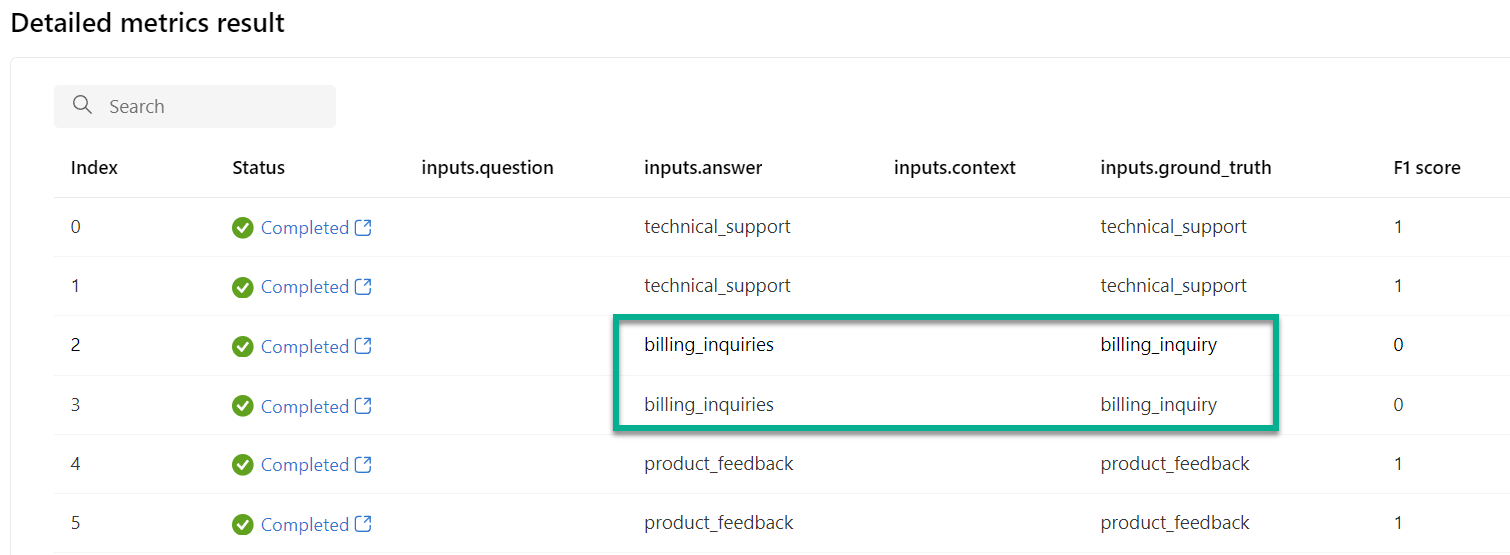The width and height of the screenshot is (1510, 555).
Task: Click the Status column header
Action: click(258, 168)
